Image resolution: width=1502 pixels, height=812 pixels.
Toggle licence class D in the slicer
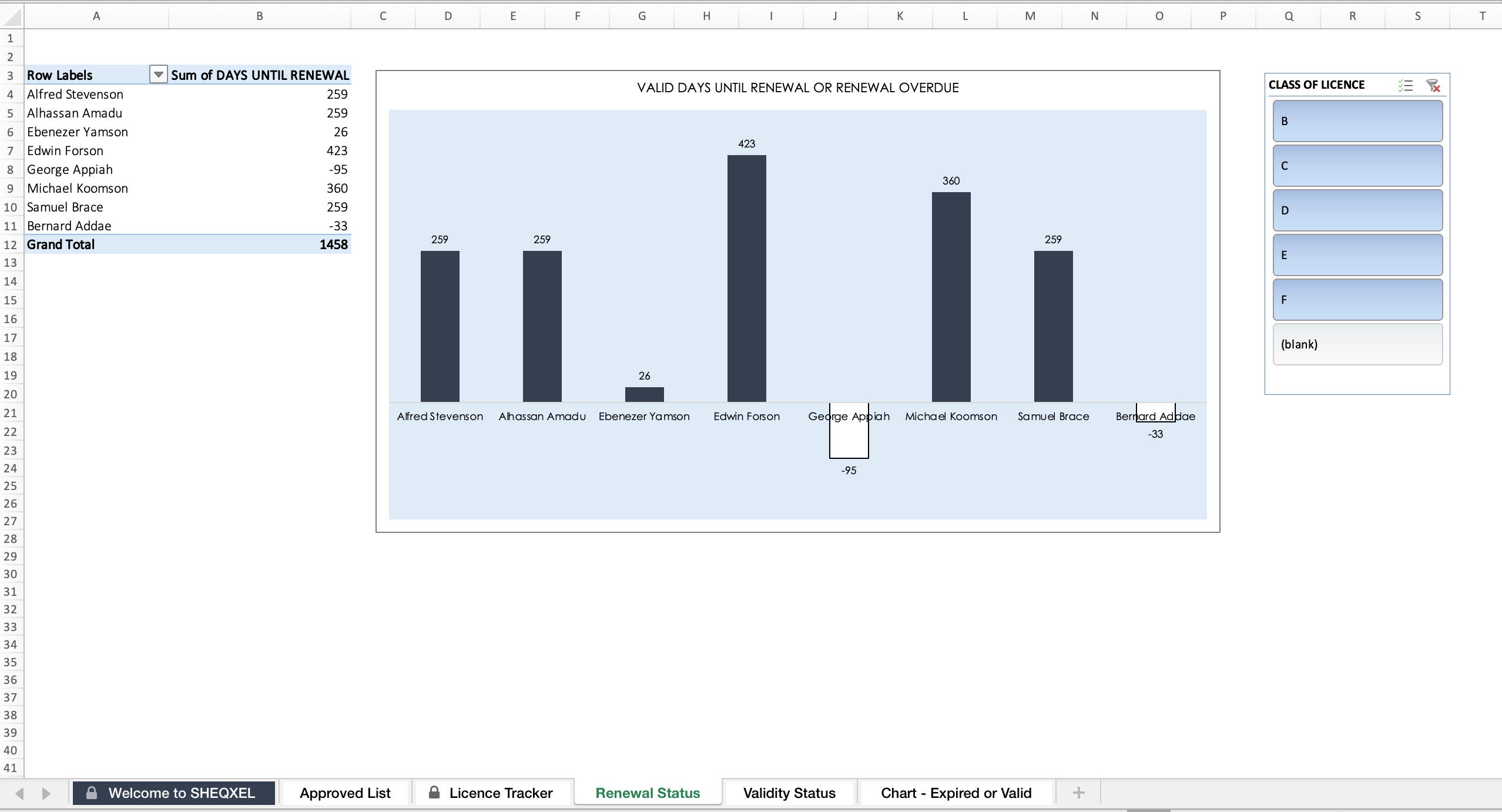point(1357,210)
